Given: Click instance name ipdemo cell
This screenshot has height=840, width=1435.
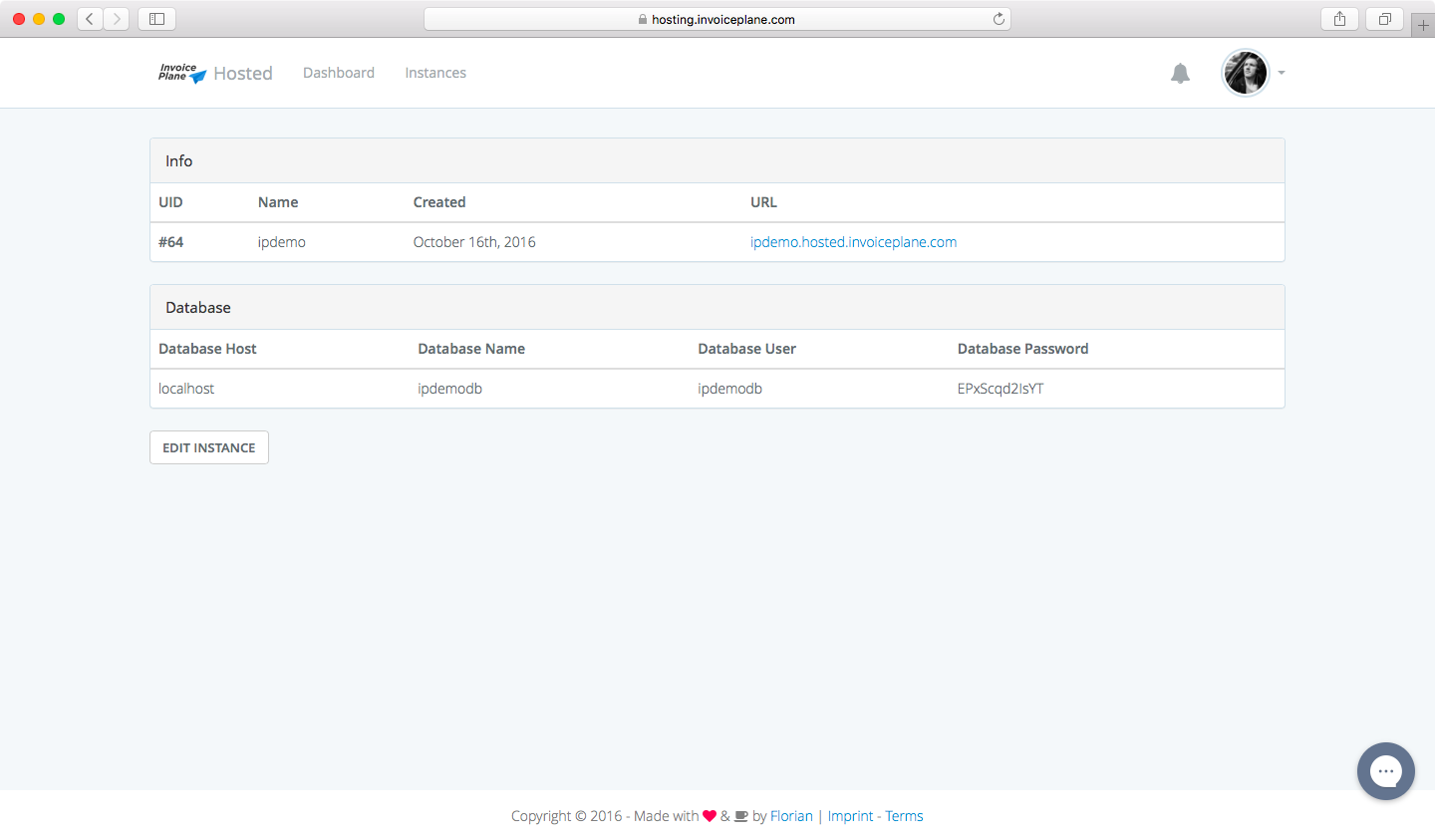Looking at the screenshot, I should (x=282, y=242).
